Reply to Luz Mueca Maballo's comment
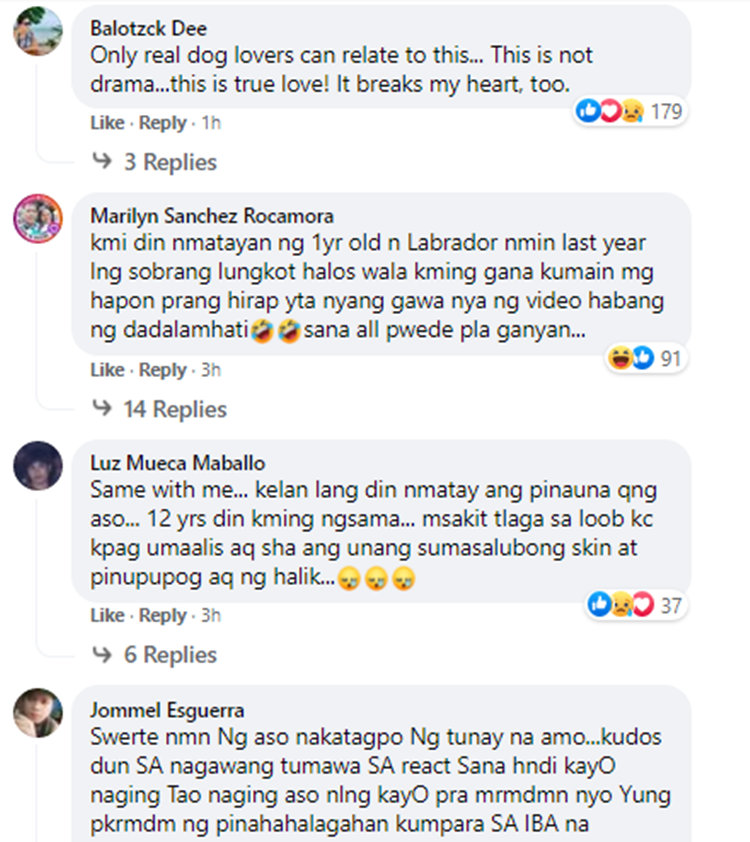This screenshot has height=842, width=750. coord(163,615)
